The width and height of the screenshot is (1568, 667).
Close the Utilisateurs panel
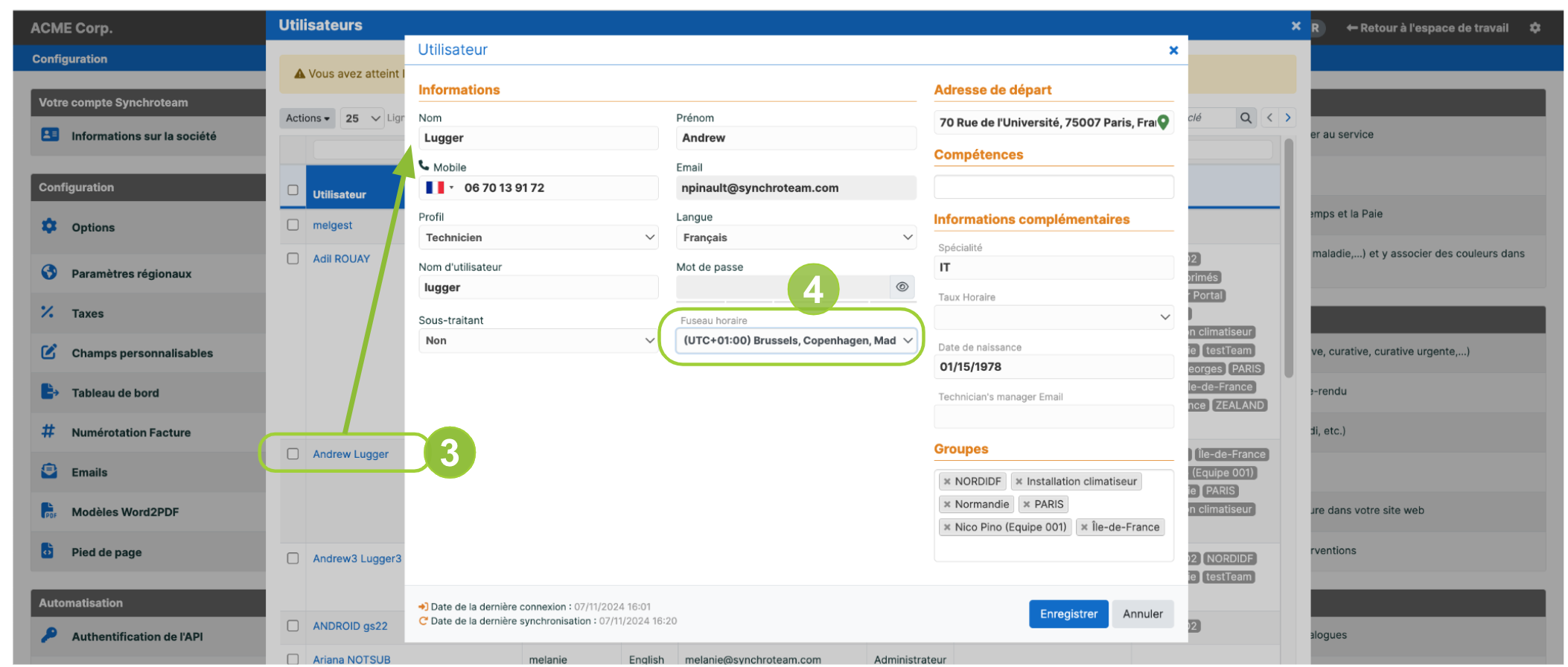(x=1295, y=25)
